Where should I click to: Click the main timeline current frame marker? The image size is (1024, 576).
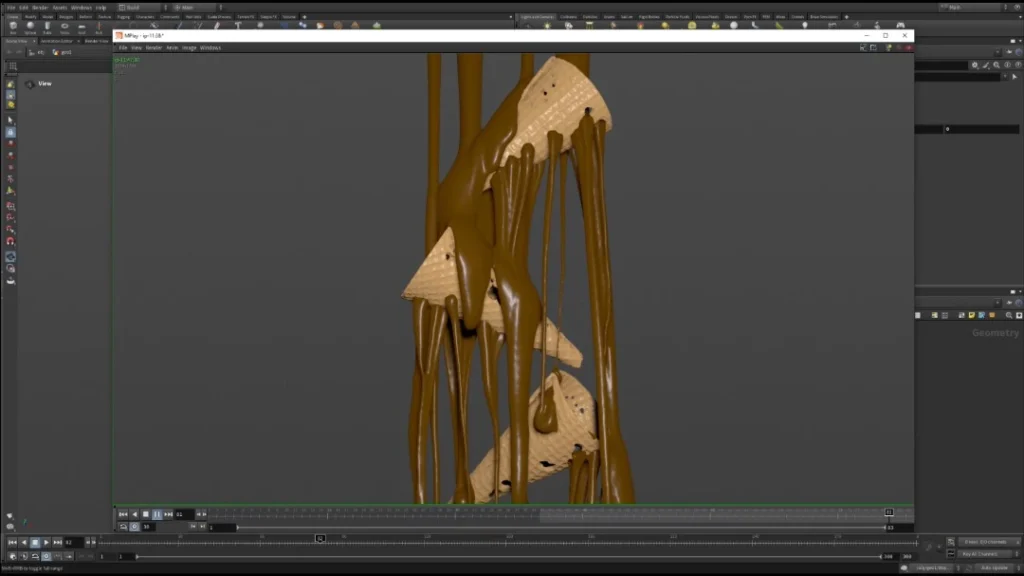pyautogui.click(x=320, y=539)
